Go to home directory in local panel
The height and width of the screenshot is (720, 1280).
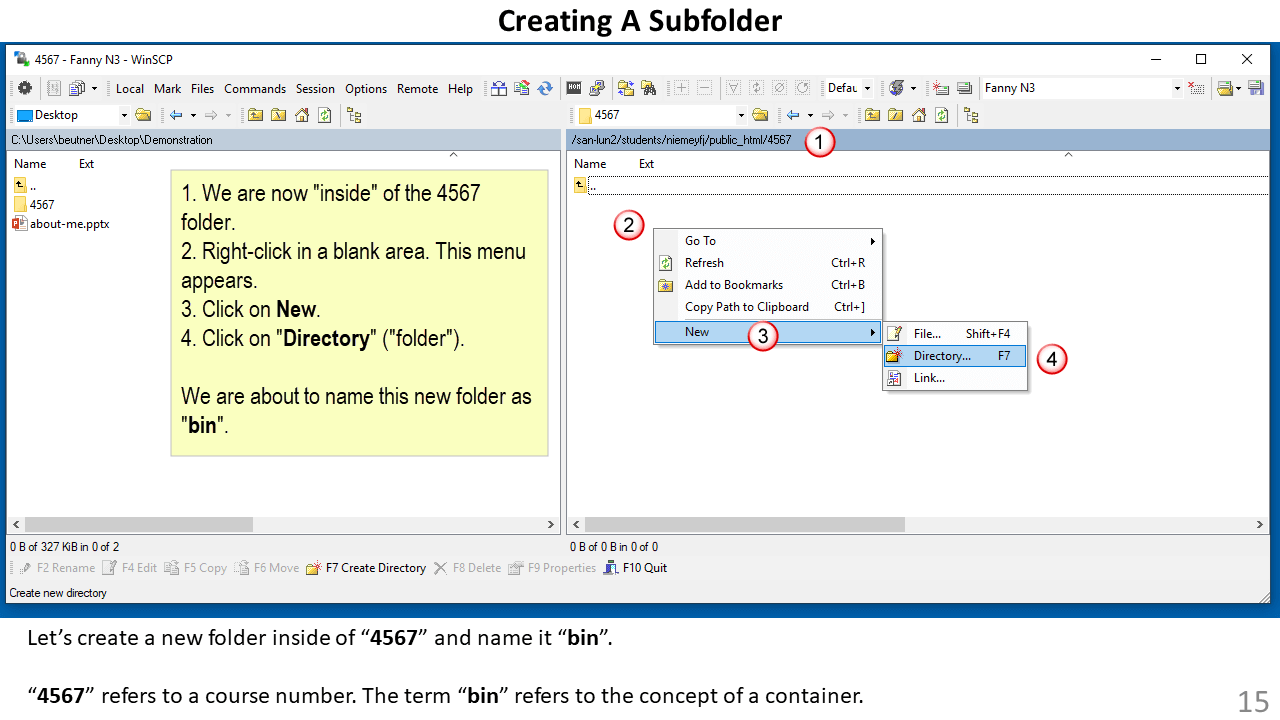click(302, 115)
